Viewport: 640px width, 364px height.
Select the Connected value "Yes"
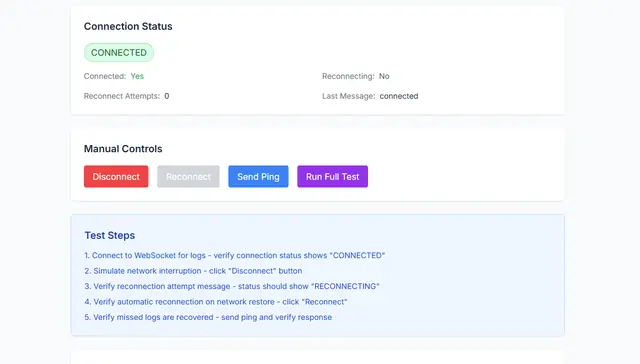(x=137, y=76)
